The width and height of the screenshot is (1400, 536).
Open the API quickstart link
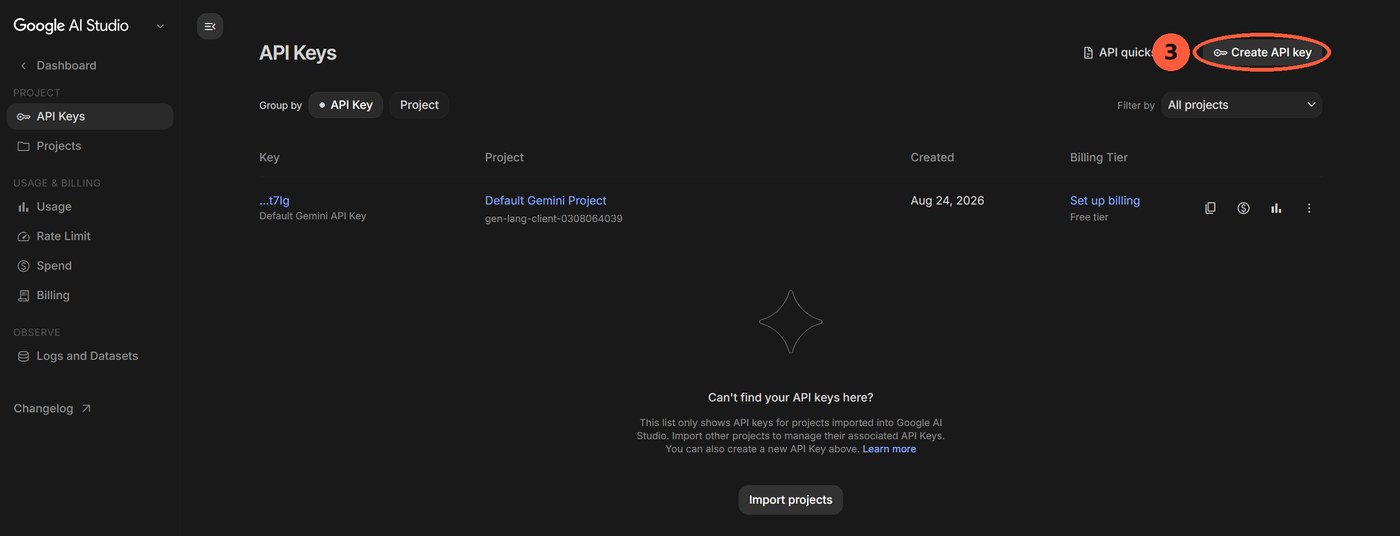tap(1118, 52)
